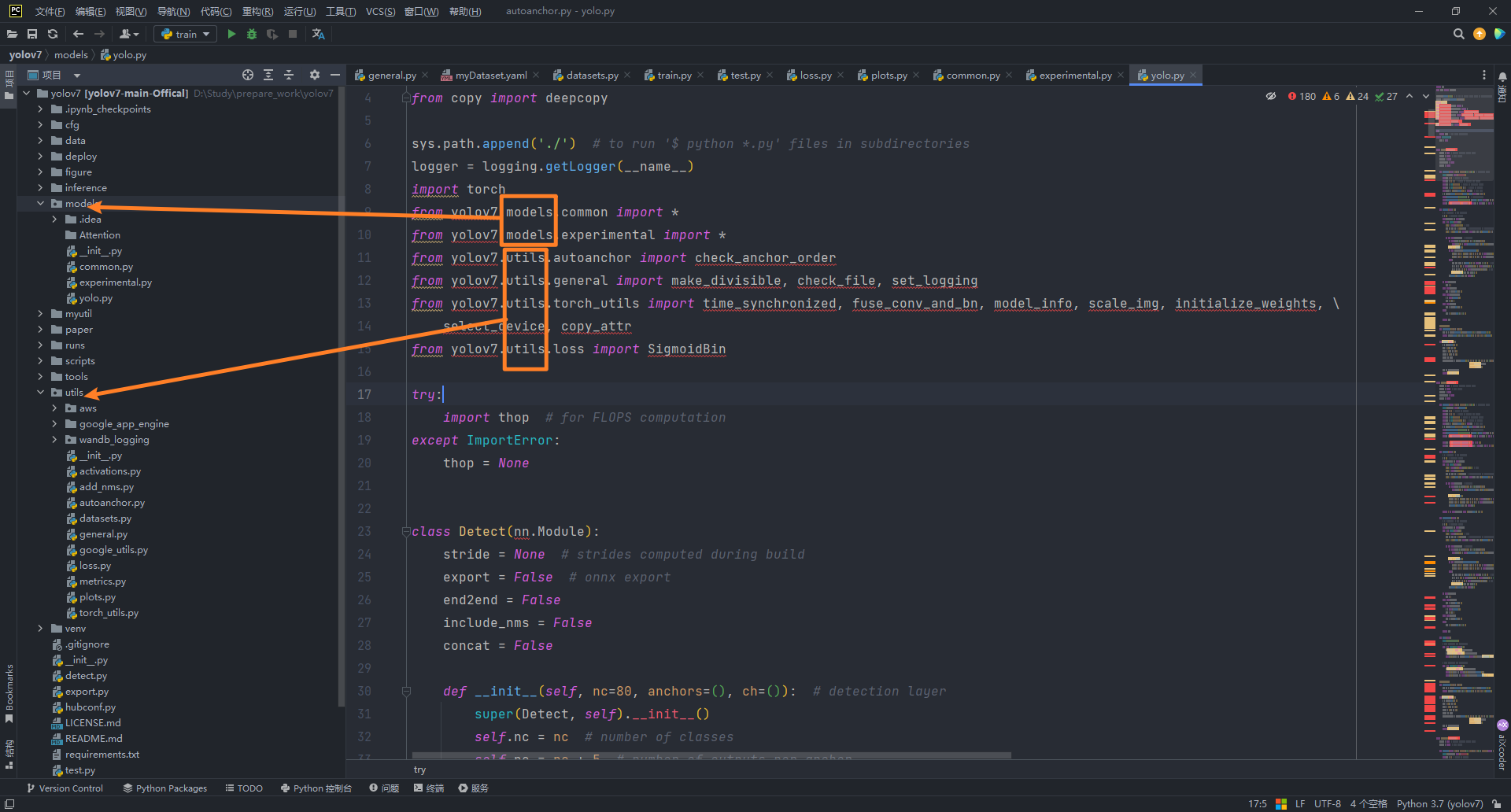This screenshot has width=1511, height=812.
Task: Open the Code With Me user dropdown
Action: [x=129, y=34]
